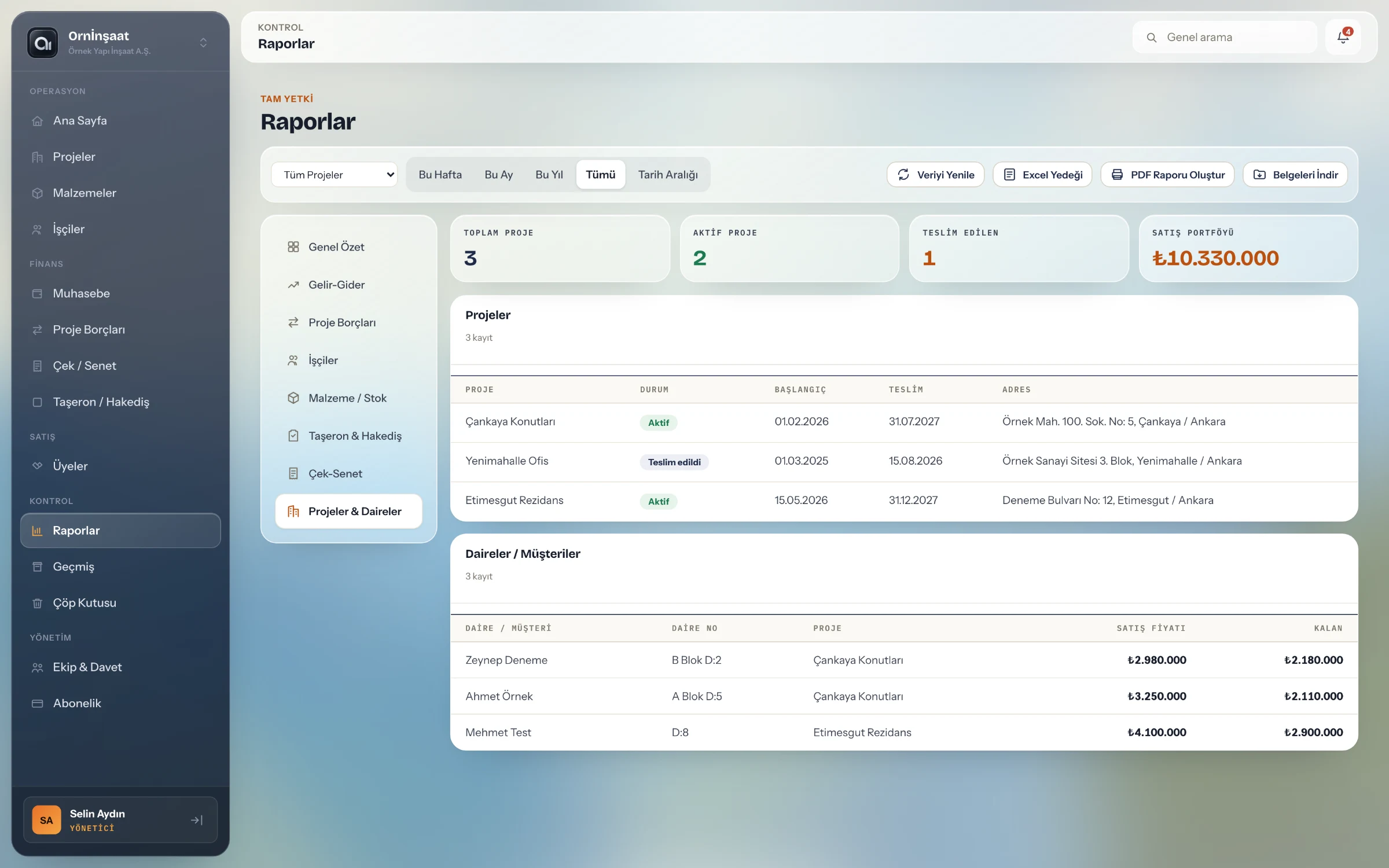The width and height of the screenshot is (1389, 868).
Task: Click the ₺4.100.000 sale price cell
Action: pyautogui.click(x=1157, y=733)
